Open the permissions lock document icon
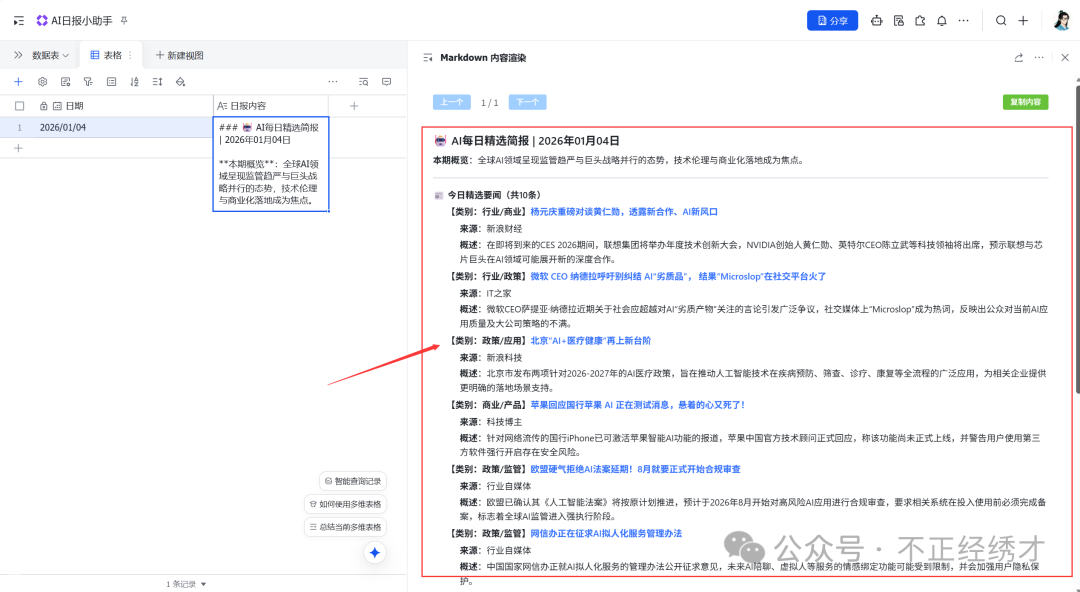Image resolution: width=1080 pixels, height=592 pixels. tap(898, 21)
